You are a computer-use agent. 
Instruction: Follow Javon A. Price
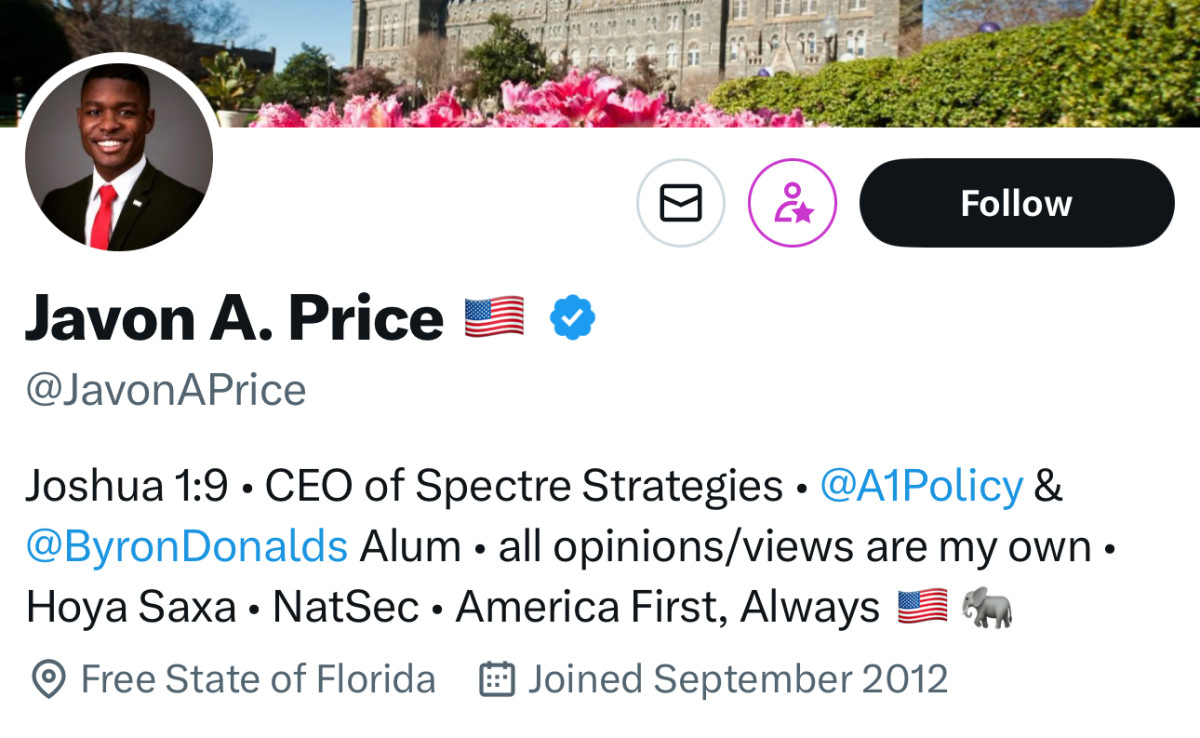[1016, 203]
